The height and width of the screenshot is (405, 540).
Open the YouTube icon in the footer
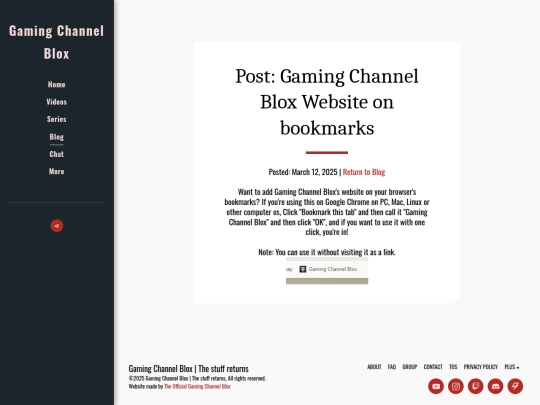pos(436,386)
